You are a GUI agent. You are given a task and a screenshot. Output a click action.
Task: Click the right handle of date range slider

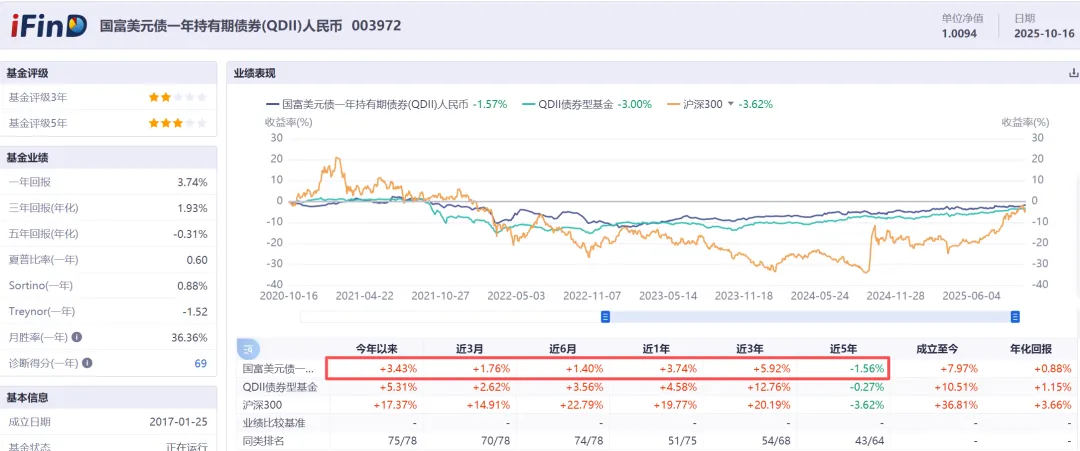tap(1015, 317)
